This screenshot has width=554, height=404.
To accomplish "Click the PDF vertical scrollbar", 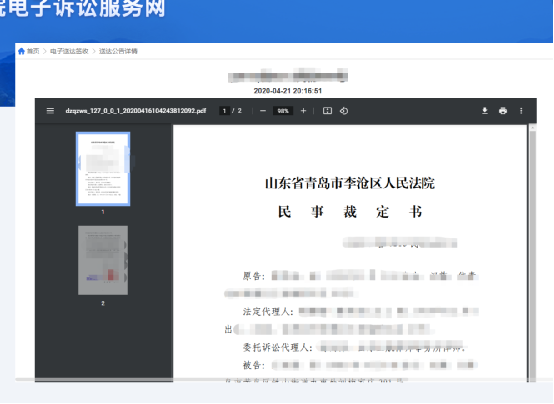I will 533,253.
